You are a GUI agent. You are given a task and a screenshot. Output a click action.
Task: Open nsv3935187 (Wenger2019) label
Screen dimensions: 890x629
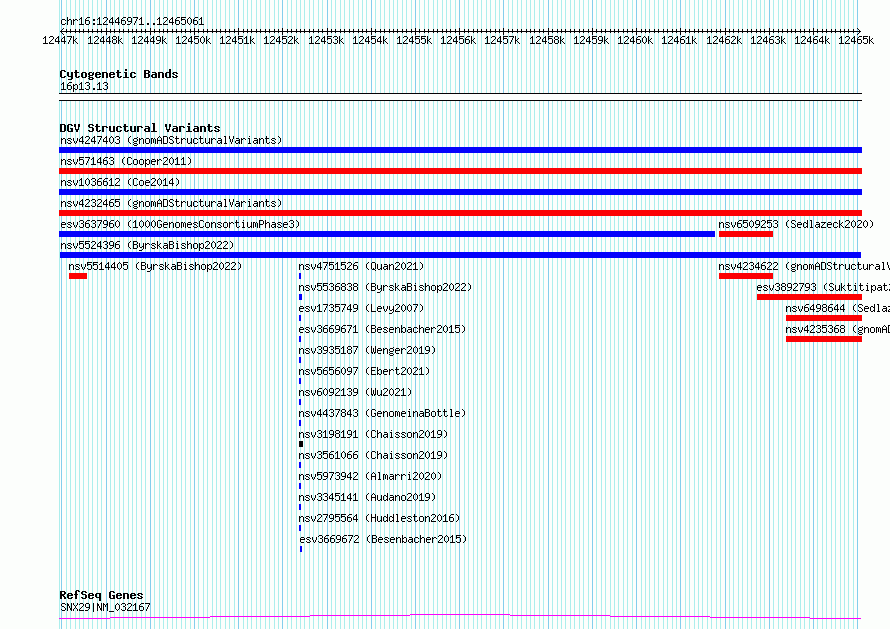tap(367, 350)
